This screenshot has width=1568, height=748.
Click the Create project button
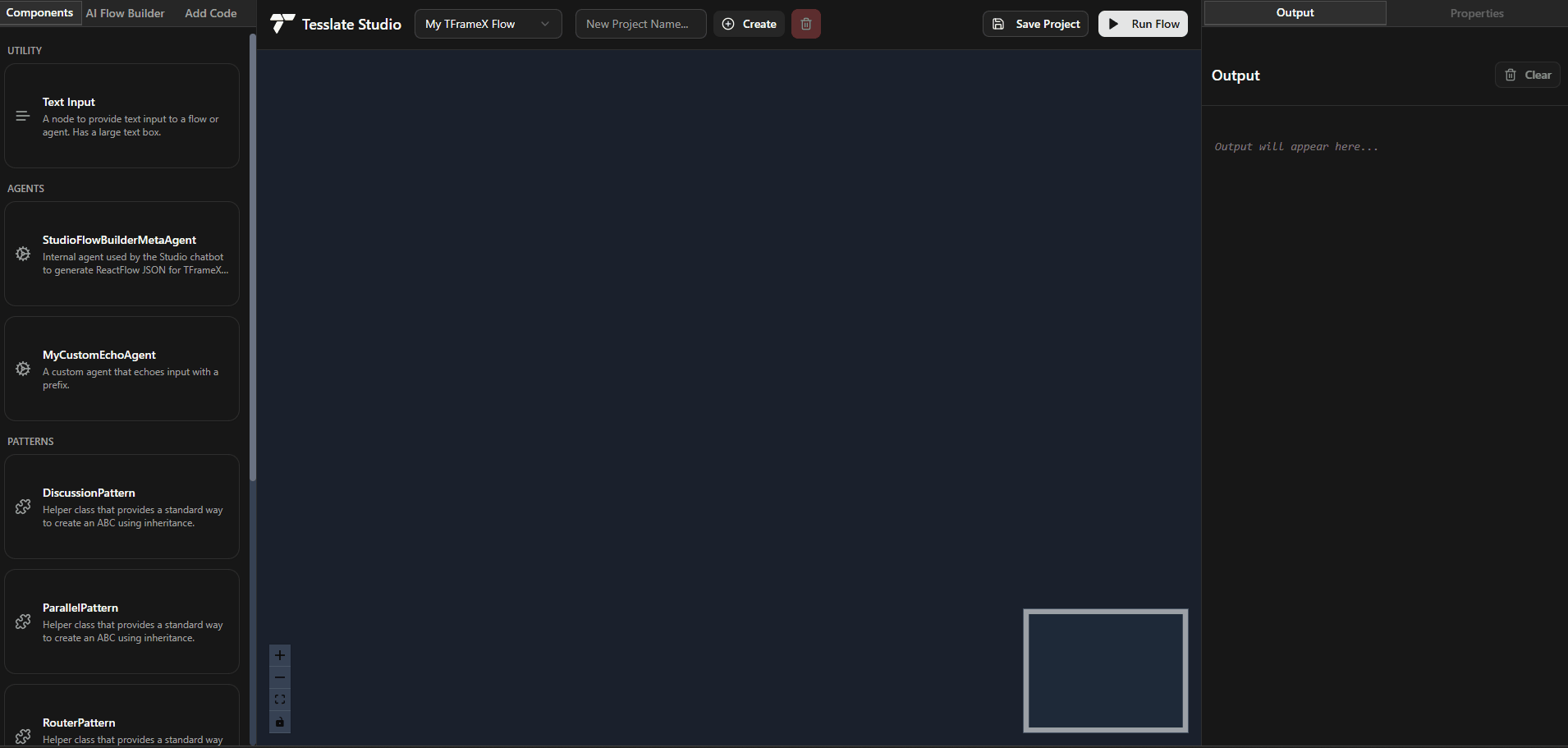tap(749, 24)
